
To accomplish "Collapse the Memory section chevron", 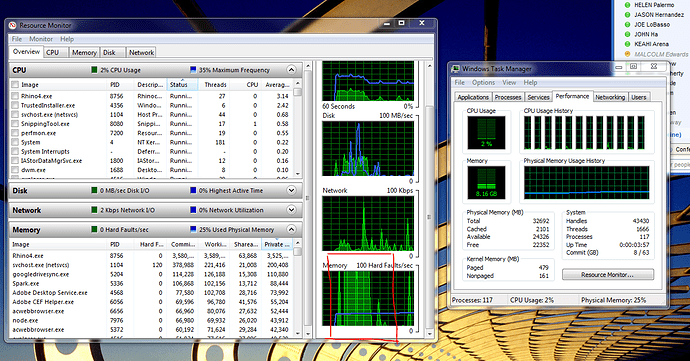I will (291, 229).
